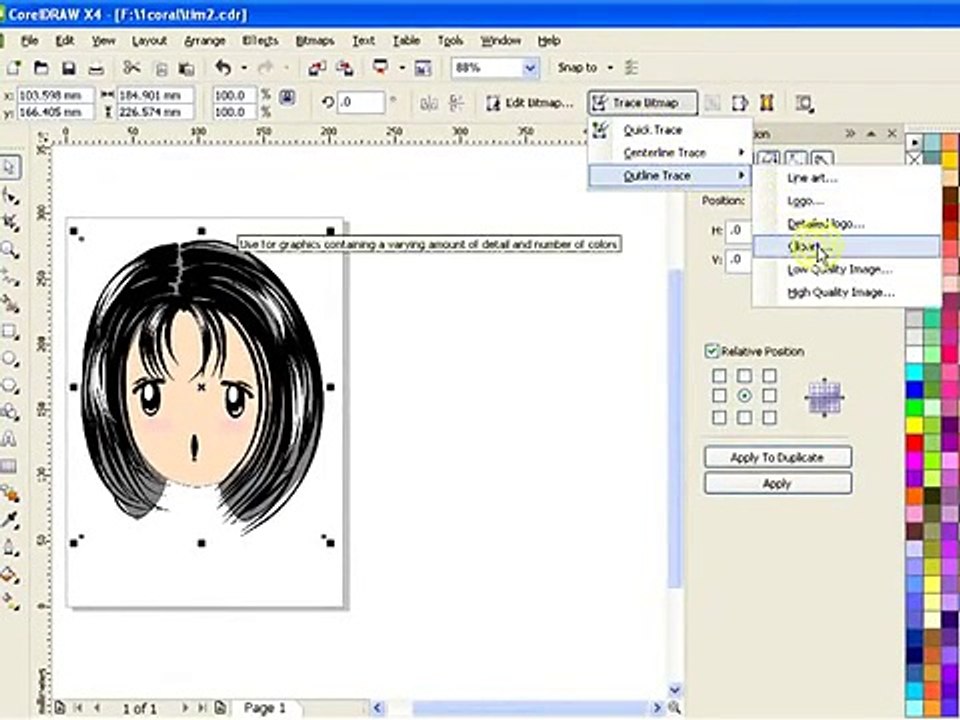Choose High Quality Image from the submenu
960x720 pixels.
point(847,293)
